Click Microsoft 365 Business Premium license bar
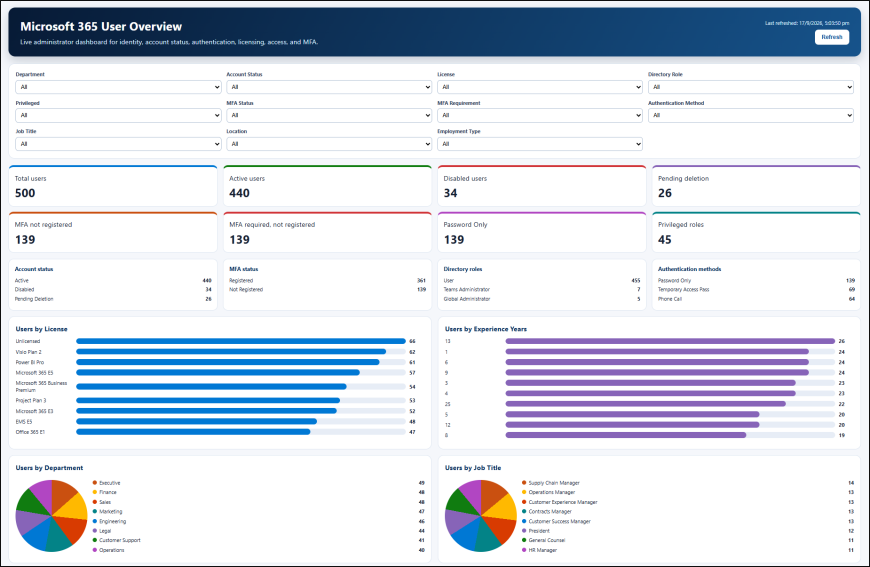870x567 pixels. click(211, 387)
